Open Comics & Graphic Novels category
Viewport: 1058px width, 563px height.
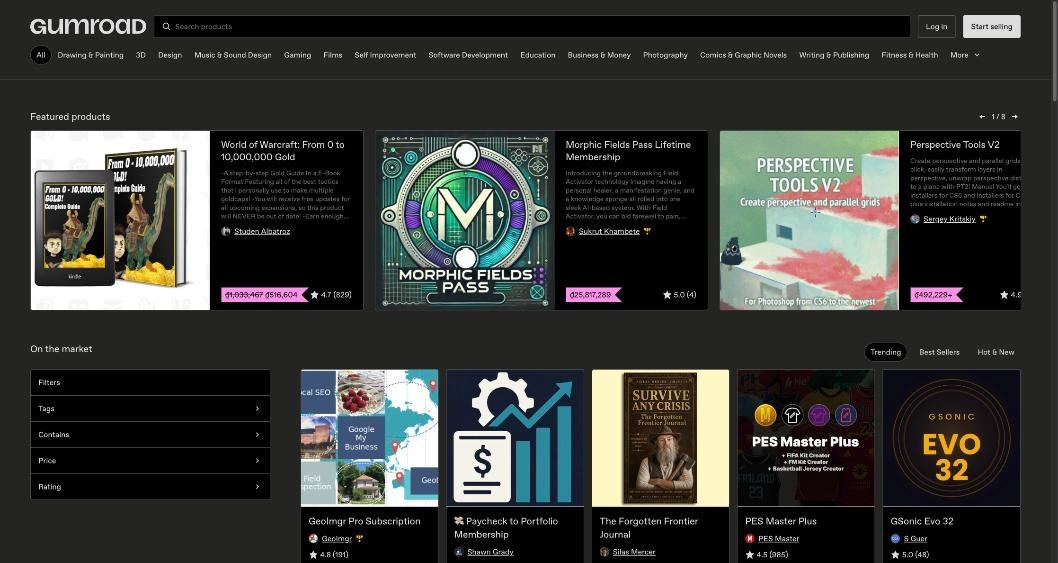pos(743,55)
